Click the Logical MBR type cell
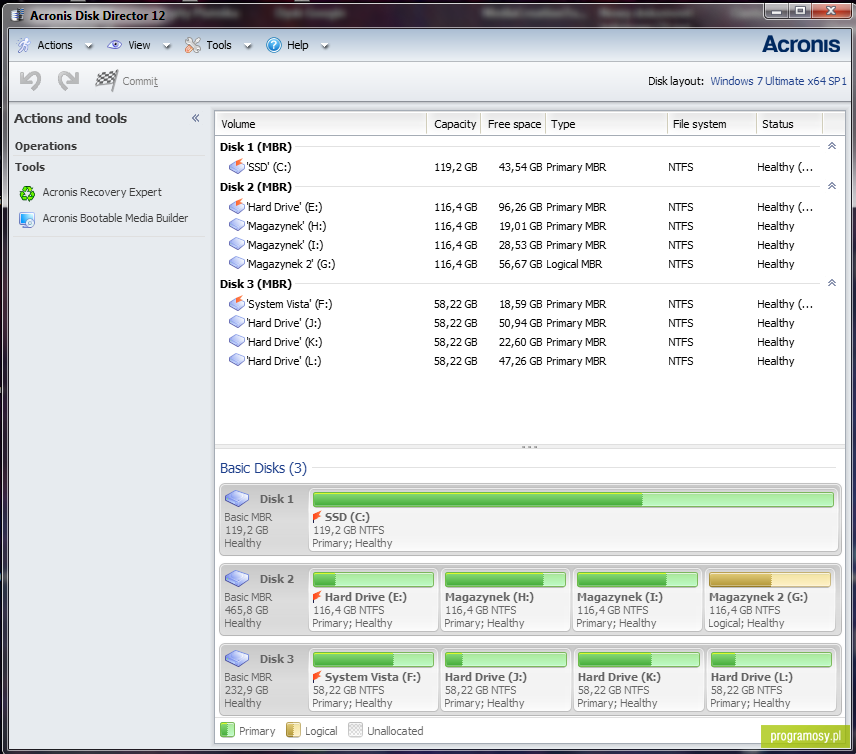Viewport: 856px width, 754px height. click(x=574, y=264)
